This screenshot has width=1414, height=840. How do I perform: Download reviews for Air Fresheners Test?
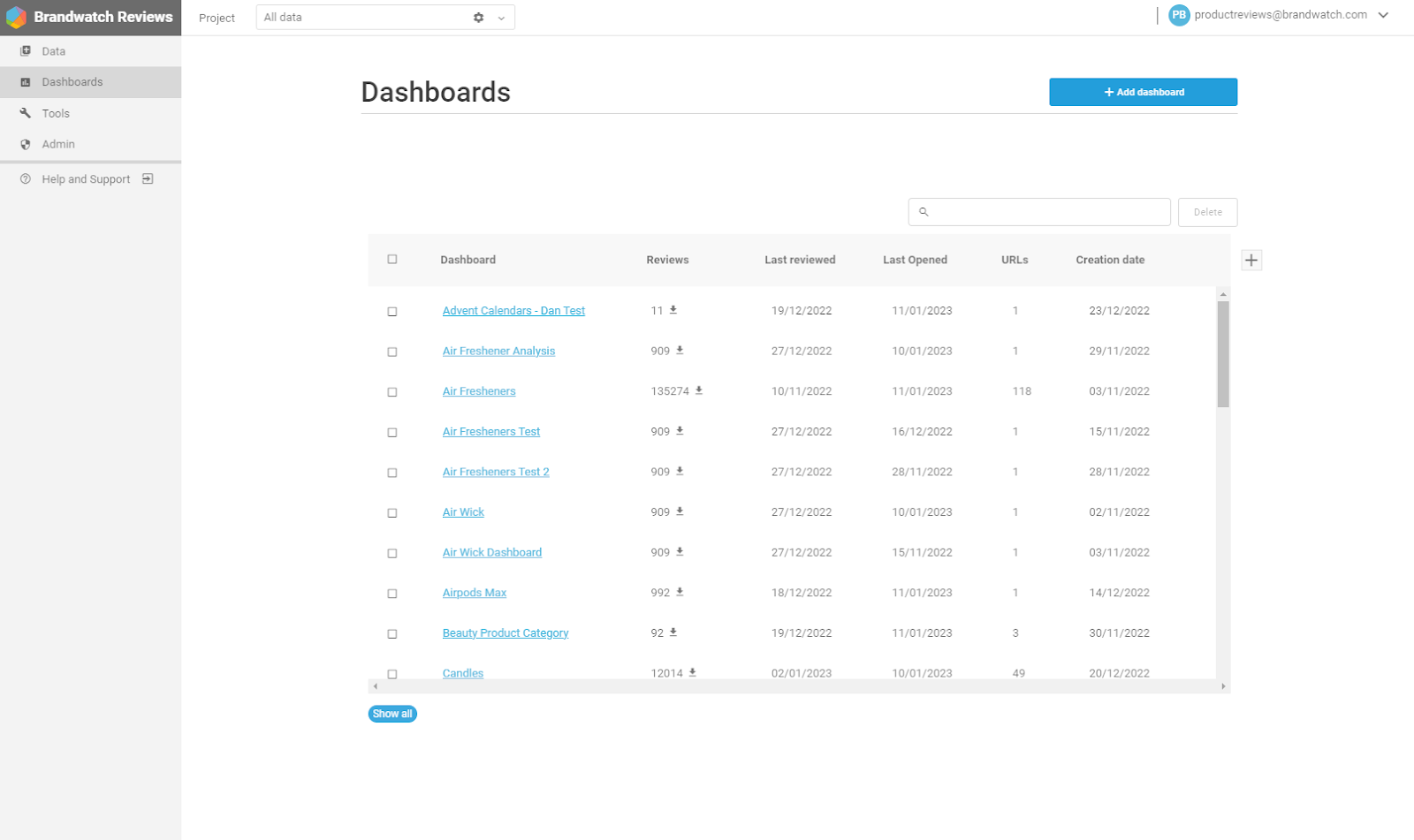click(x=680, y=431)
